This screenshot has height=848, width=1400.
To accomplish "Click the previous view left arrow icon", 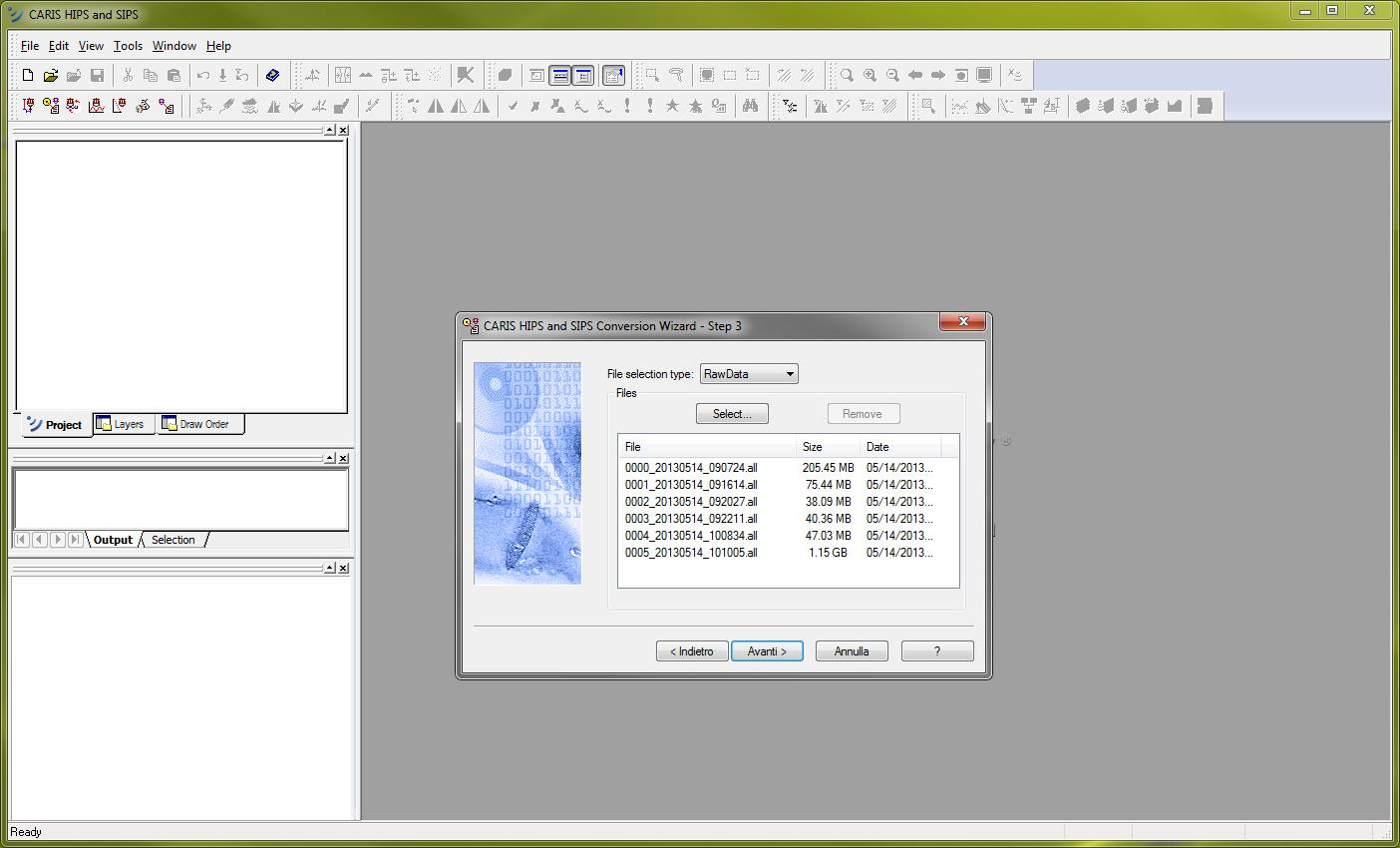I will pos(915,75).
